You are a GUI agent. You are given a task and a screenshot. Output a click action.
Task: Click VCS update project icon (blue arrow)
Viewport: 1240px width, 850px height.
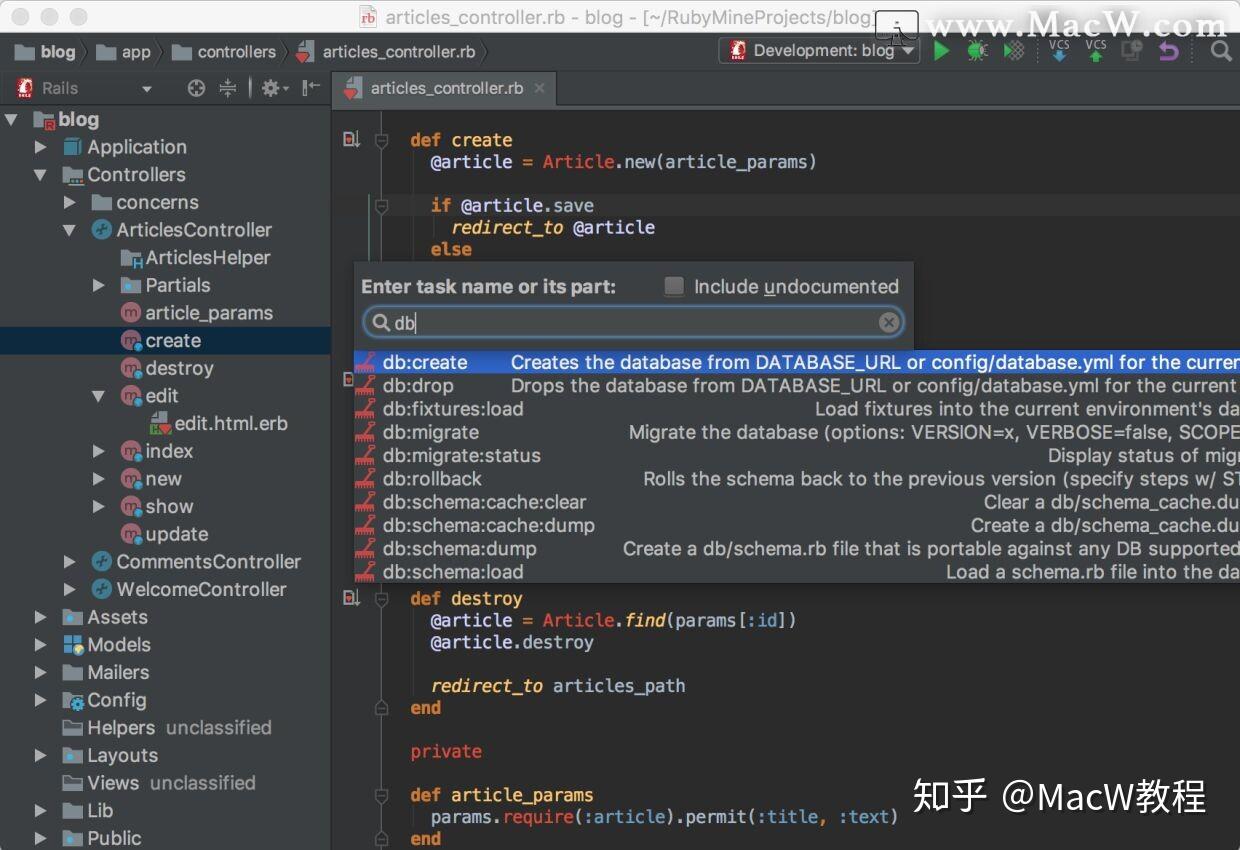click(1059, 51)
